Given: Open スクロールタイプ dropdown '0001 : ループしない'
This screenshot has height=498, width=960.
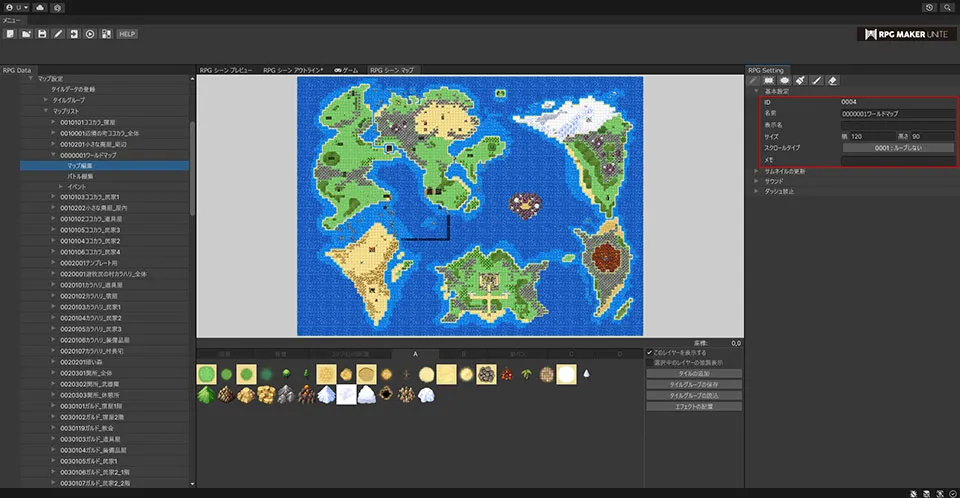Looking at the screenshot, I should [897, 147].
